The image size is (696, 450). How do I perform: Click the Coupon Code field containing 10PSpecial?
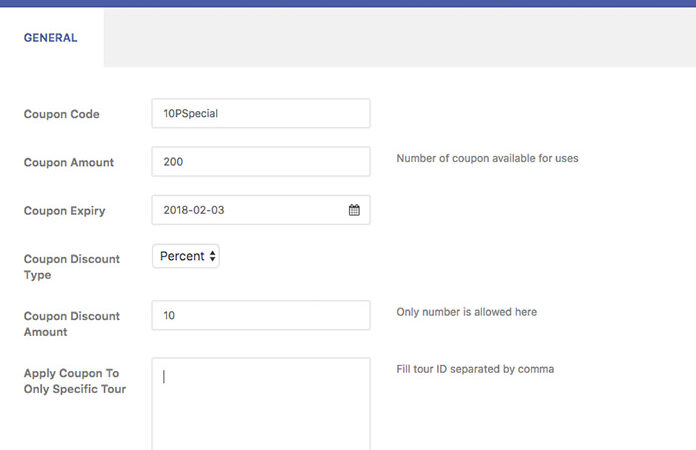(260, 113)
